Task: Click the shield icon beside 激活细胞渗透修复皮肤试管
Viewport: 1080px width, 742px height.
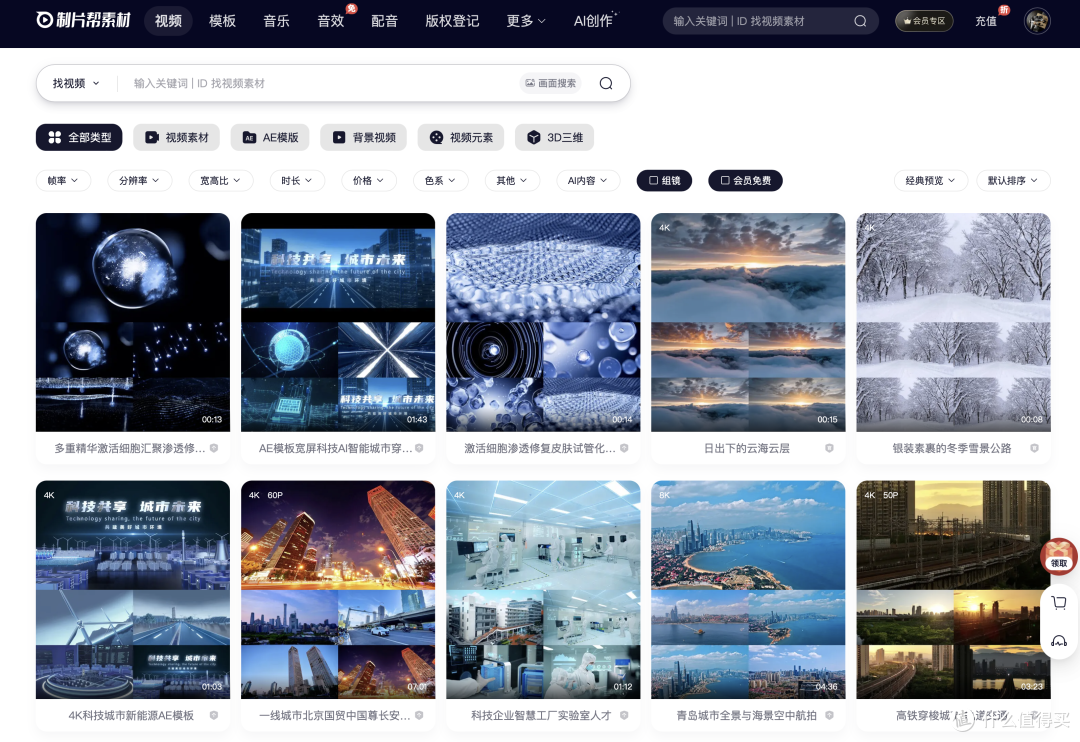Action: 623,449
